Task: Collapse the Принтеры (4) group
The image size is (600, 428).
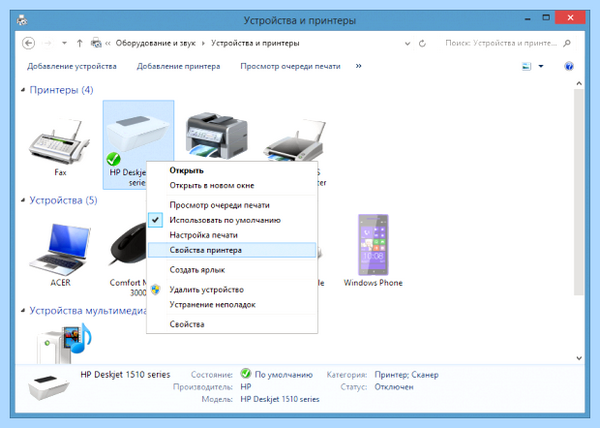Action: tap(23, 90)
